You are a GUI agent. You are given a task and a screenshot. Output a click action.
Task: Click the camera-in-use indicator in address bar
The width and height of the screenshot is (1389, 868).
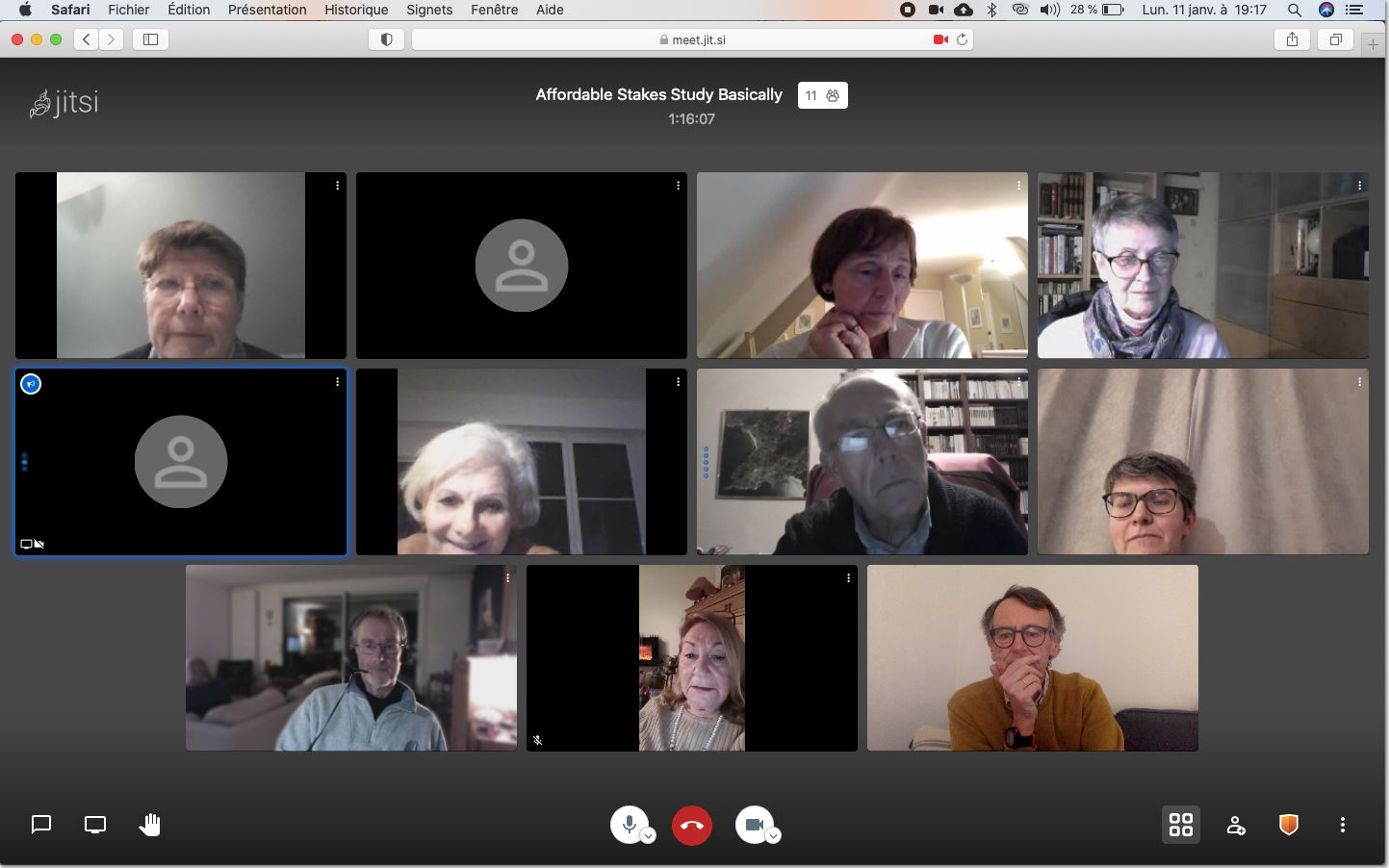click(x=940, y=39)
